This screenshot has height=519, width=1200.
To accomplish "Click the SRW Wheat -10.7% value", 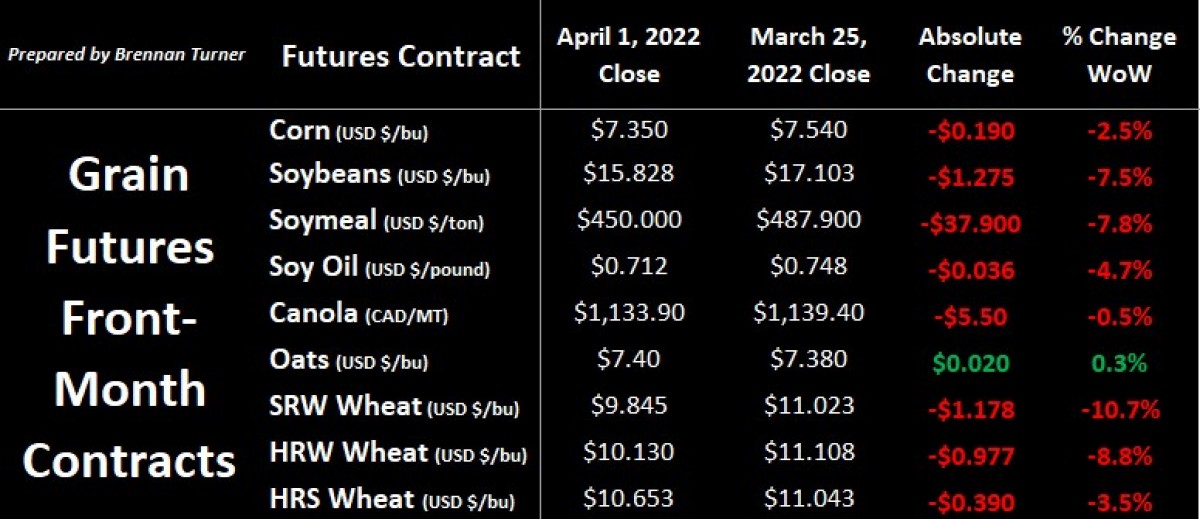I will click(x=1119, y=409).
